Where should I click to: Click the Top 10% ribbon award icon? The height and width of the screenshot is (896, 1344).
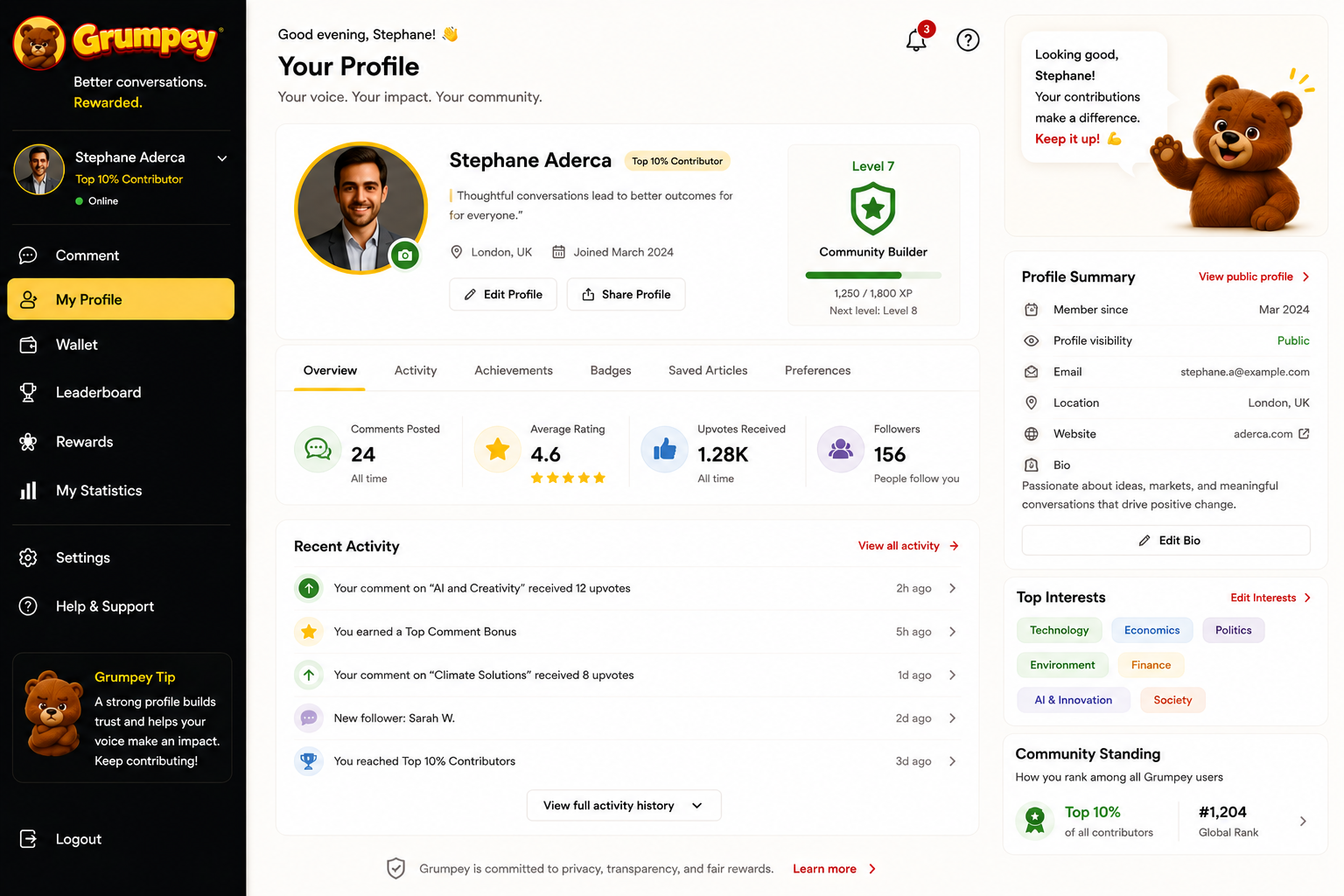tap(1035, 820)
